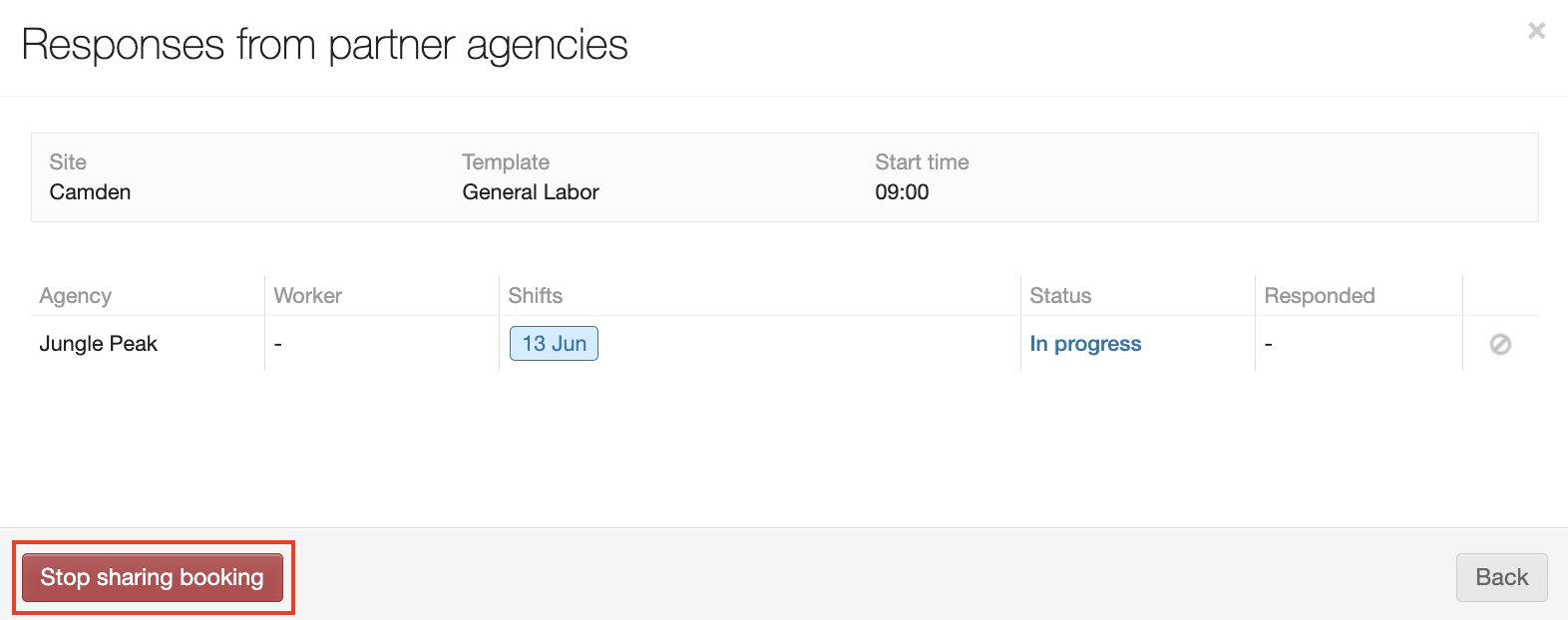Click the Worker column header

[308, 296]
